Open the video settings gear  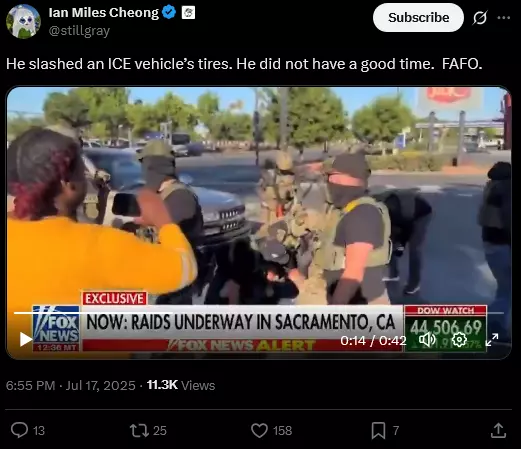(x=459, y=340)
